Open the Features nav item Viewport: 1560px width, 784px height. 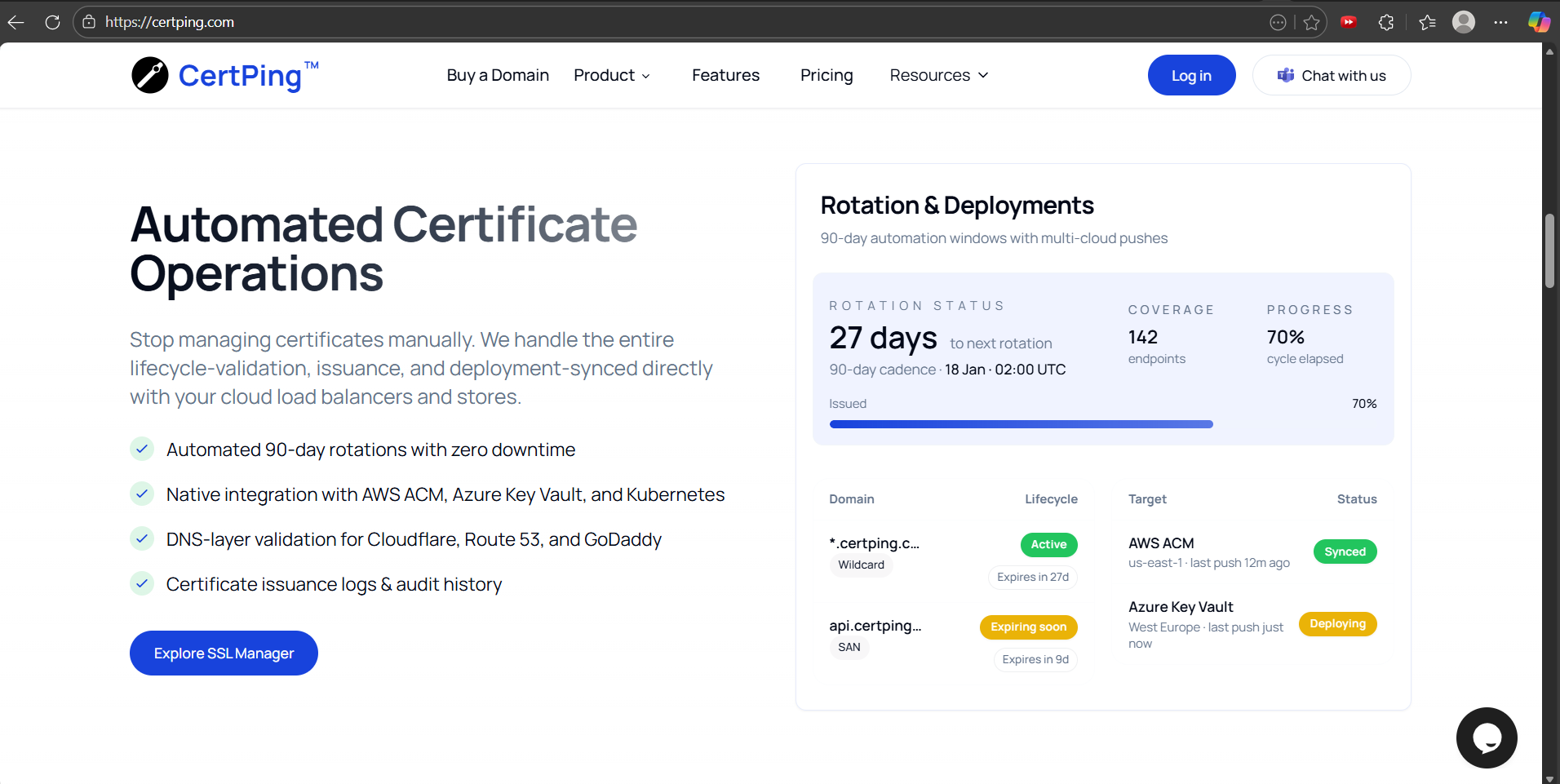725,75
